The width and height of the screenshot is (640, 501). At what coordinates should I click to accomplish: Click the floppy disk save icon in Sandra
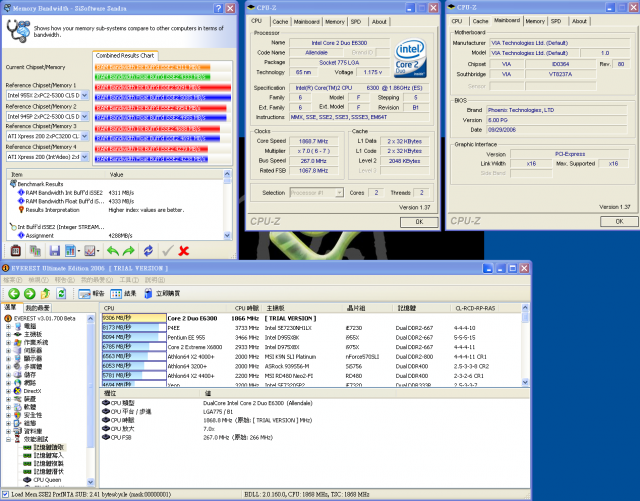click(54, 251)
